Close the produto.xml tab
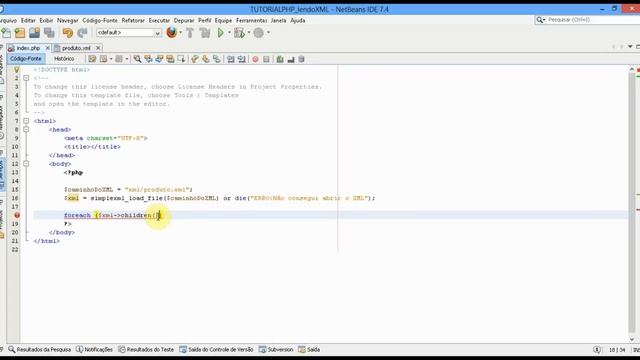The height and width of the screenshot is (360, 640). 98,48
